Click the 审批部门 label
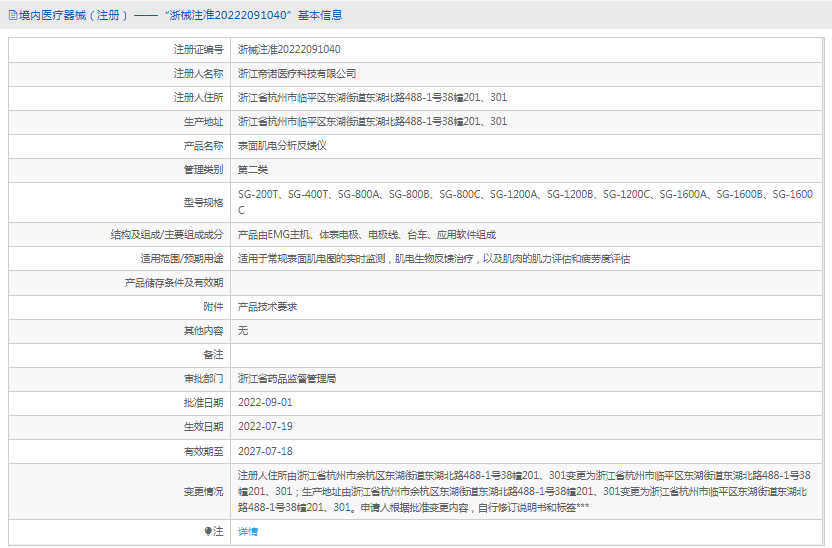This screenshot has height=548, width=832. click(204, 379)
